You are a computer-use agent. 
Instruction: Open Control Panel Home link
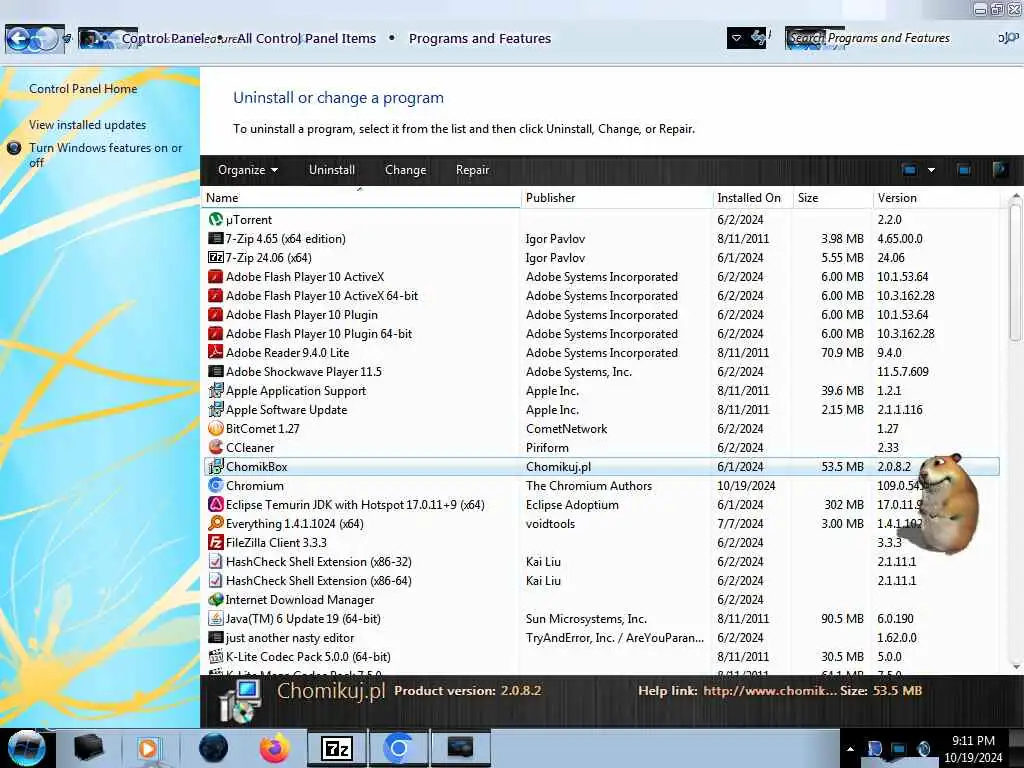(83, 89)
